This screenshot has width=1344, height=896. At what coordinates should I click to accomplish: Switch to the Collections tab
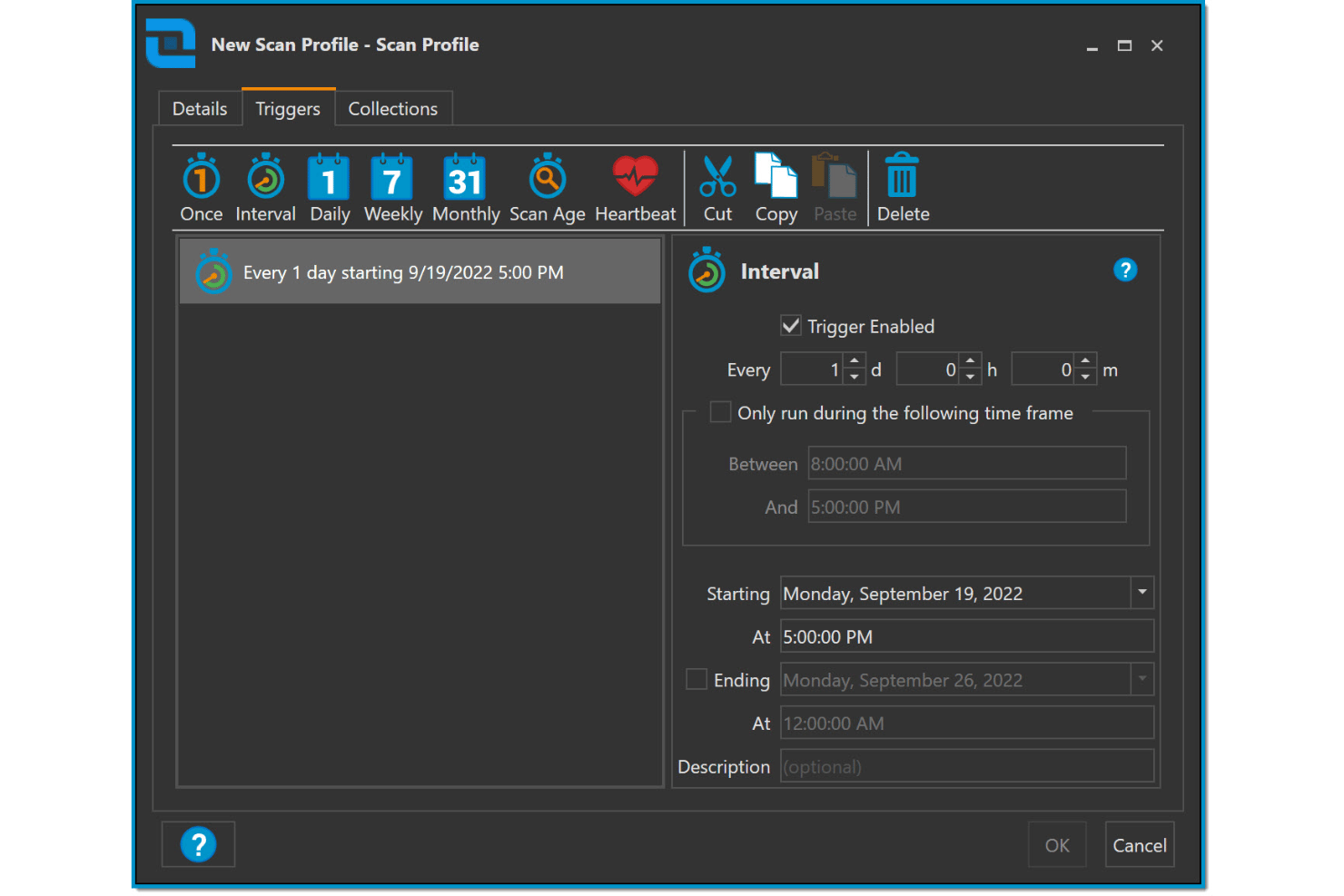(x=393, y=108)
